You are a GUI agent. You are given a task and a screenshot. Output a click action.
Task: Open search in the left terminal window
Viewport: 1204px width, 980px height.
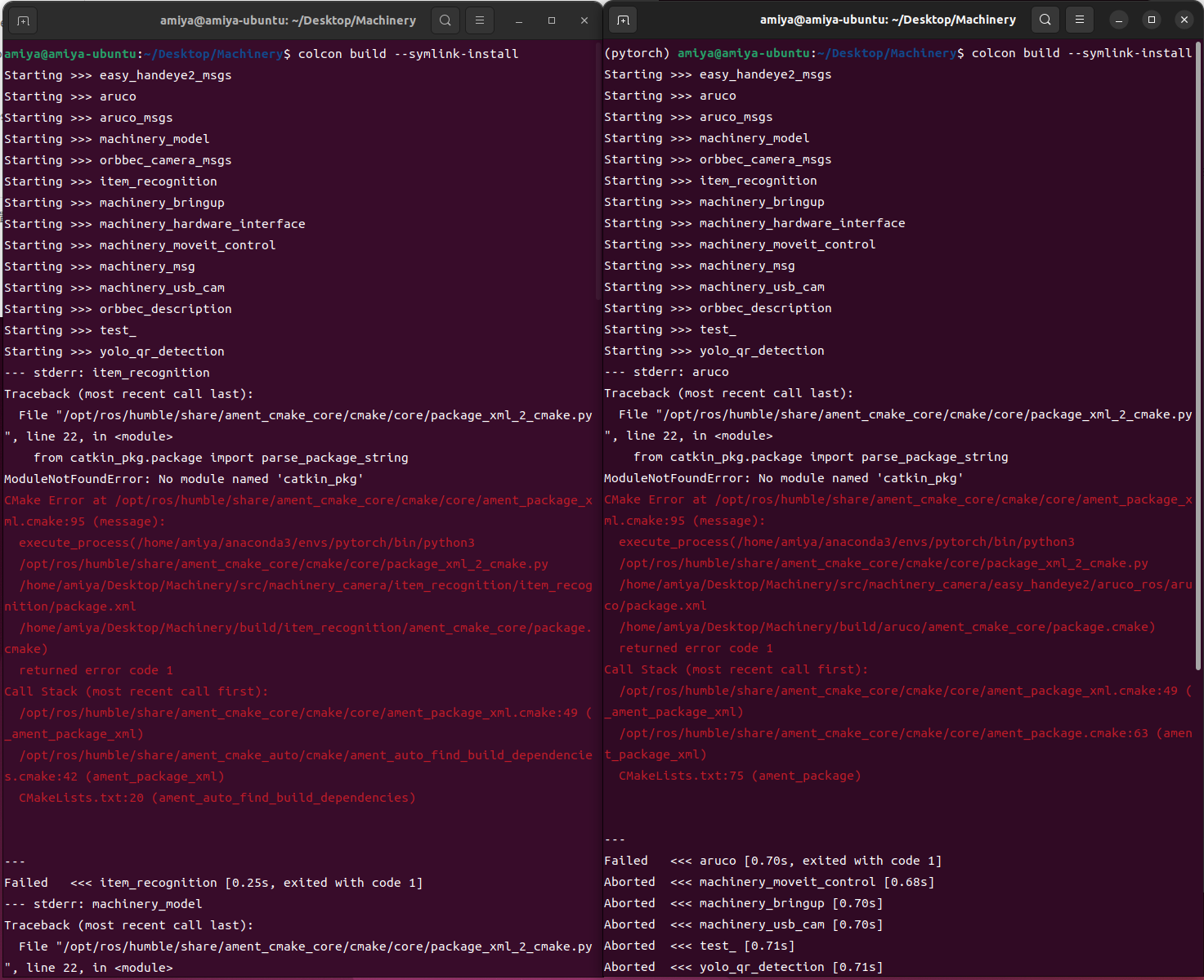coord(445,20)
